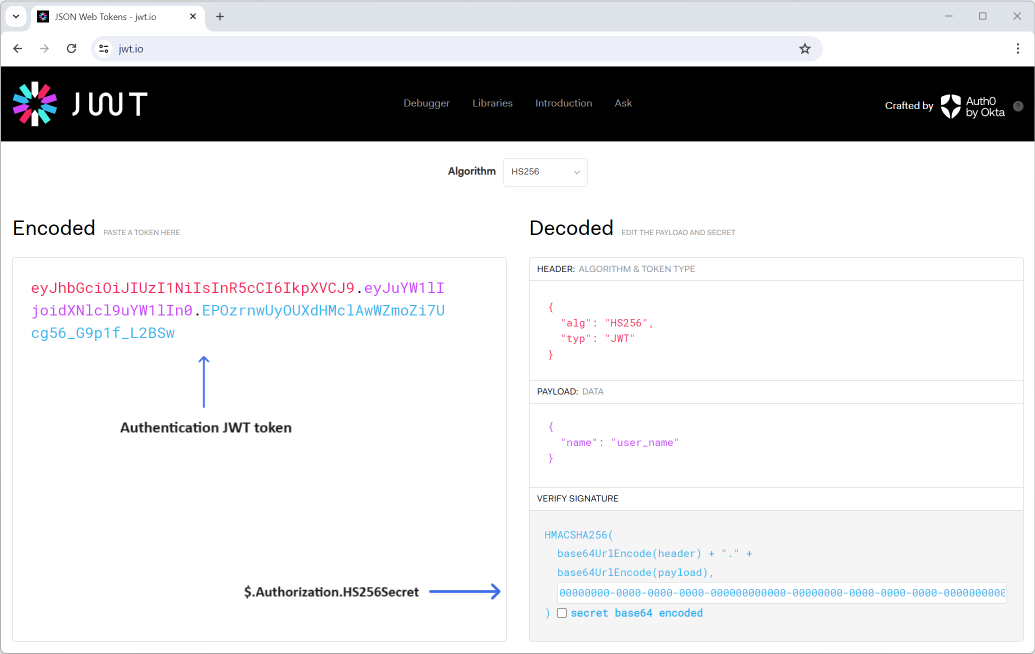The height and width of the screenshot is (654, 1035).
Task: Open the Chrome three-dot menu
Action: point(1018,48)
